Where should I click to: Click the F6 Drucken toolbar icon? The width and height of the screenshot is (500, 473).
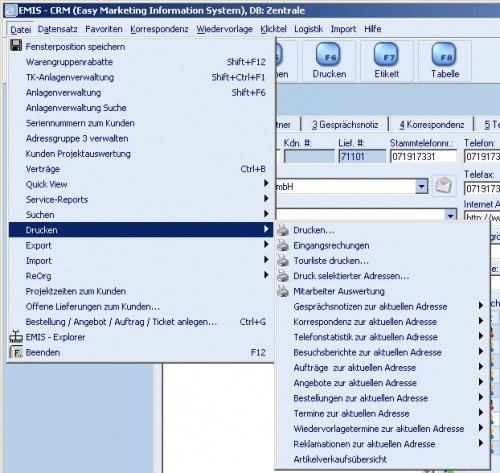coord(328,55)
